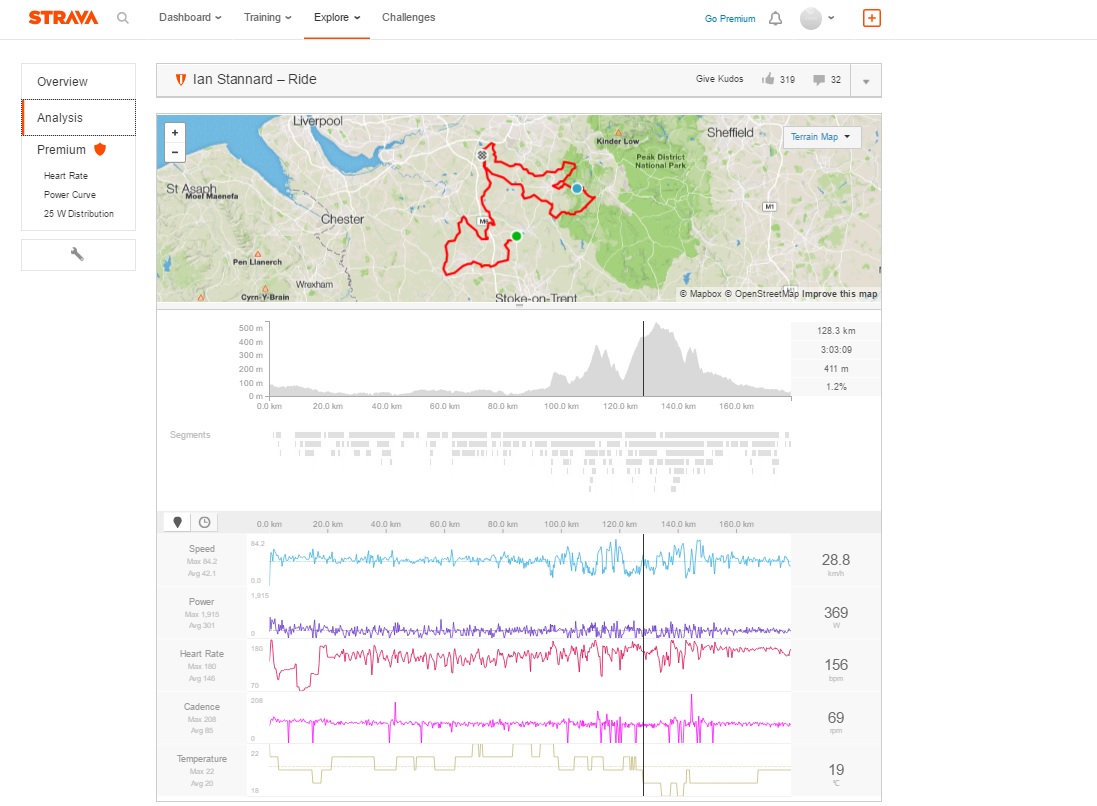The height and width of the screenshot is (806, 1097).
Task: Expand the activity options arrow beside comments
Action: coord(865,81)
